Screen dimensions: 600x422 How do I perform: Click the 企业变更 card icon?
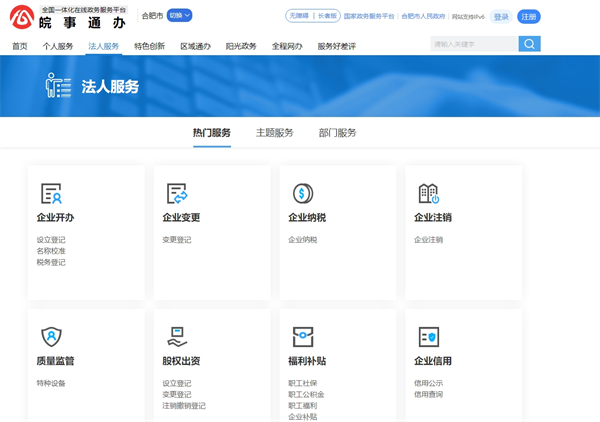click(x=177, y=194)
